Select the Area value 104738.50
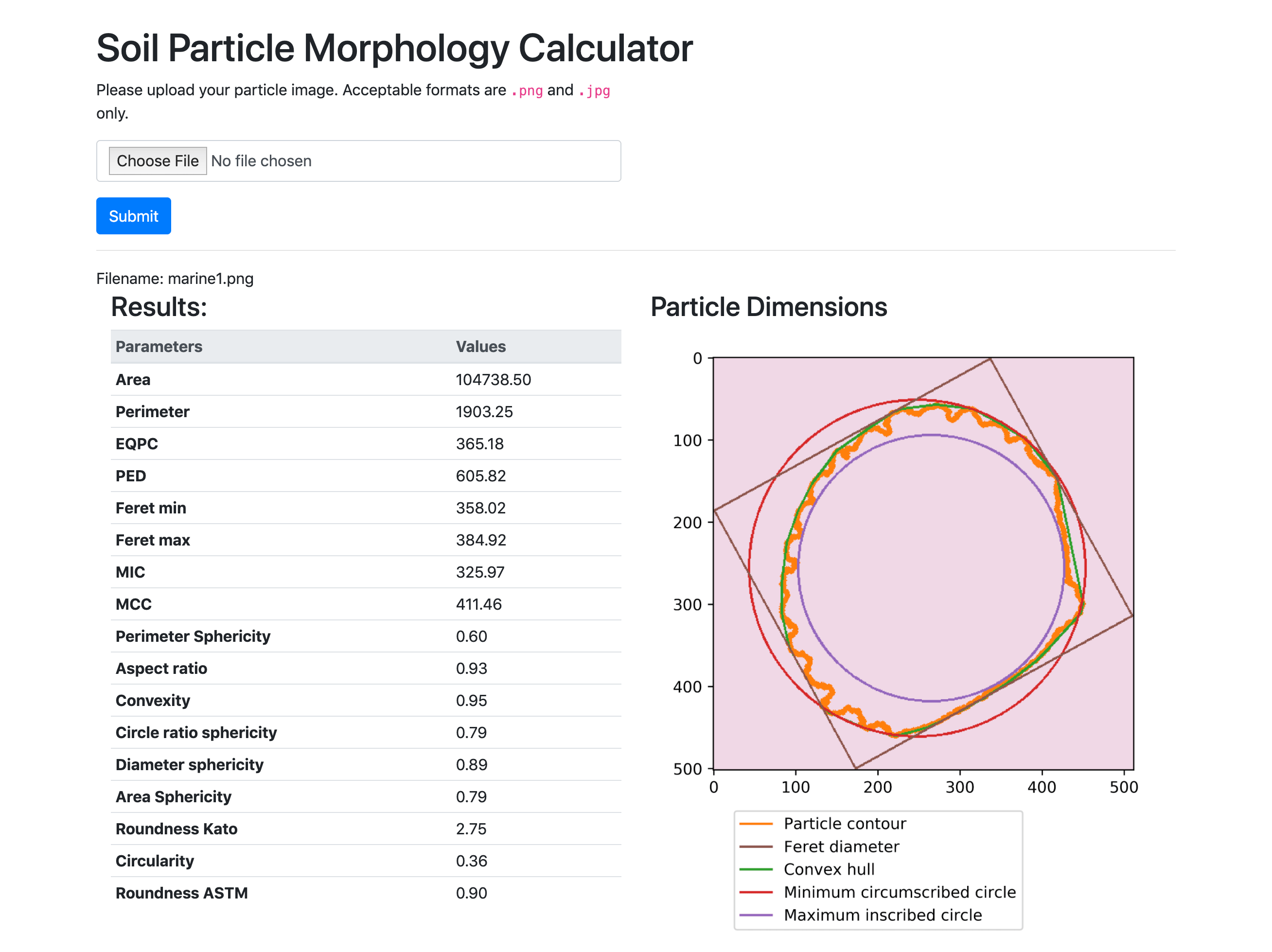This screenshot has width=1272, height=952. click(494, 380)
